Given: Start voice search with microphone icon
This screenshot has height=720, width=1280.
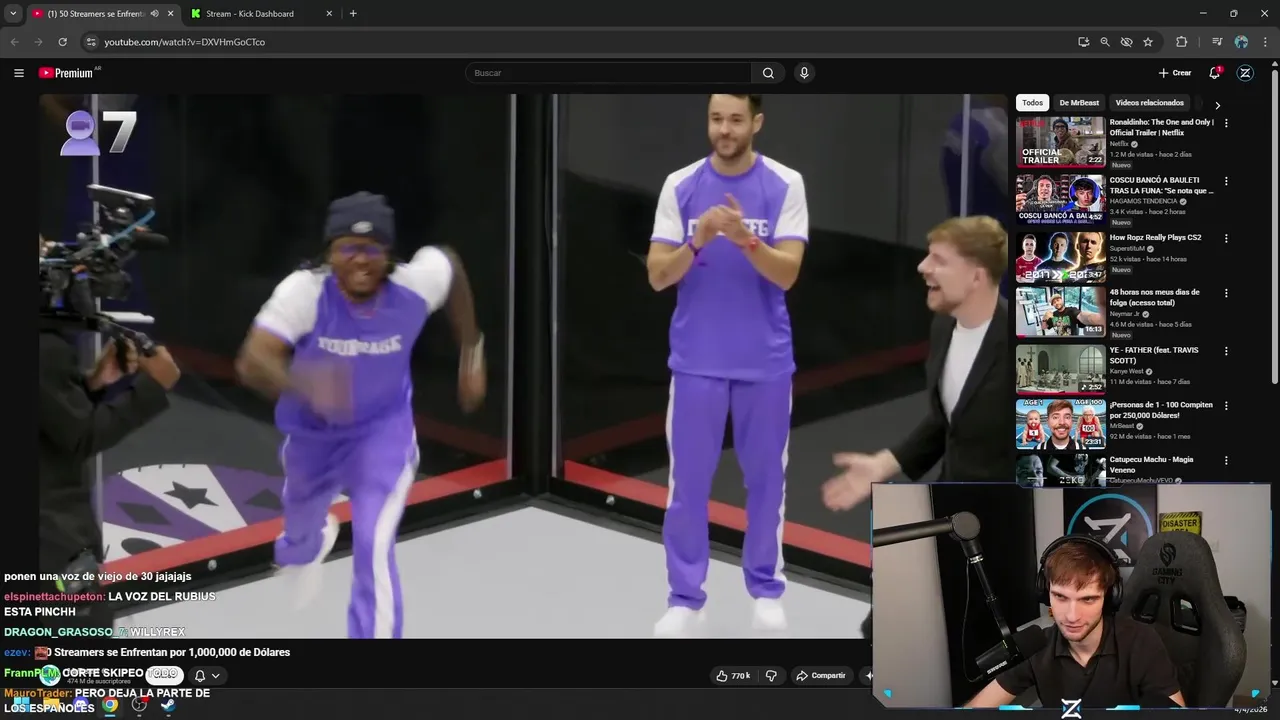Looking at the screenshot, I should point(803,73).
